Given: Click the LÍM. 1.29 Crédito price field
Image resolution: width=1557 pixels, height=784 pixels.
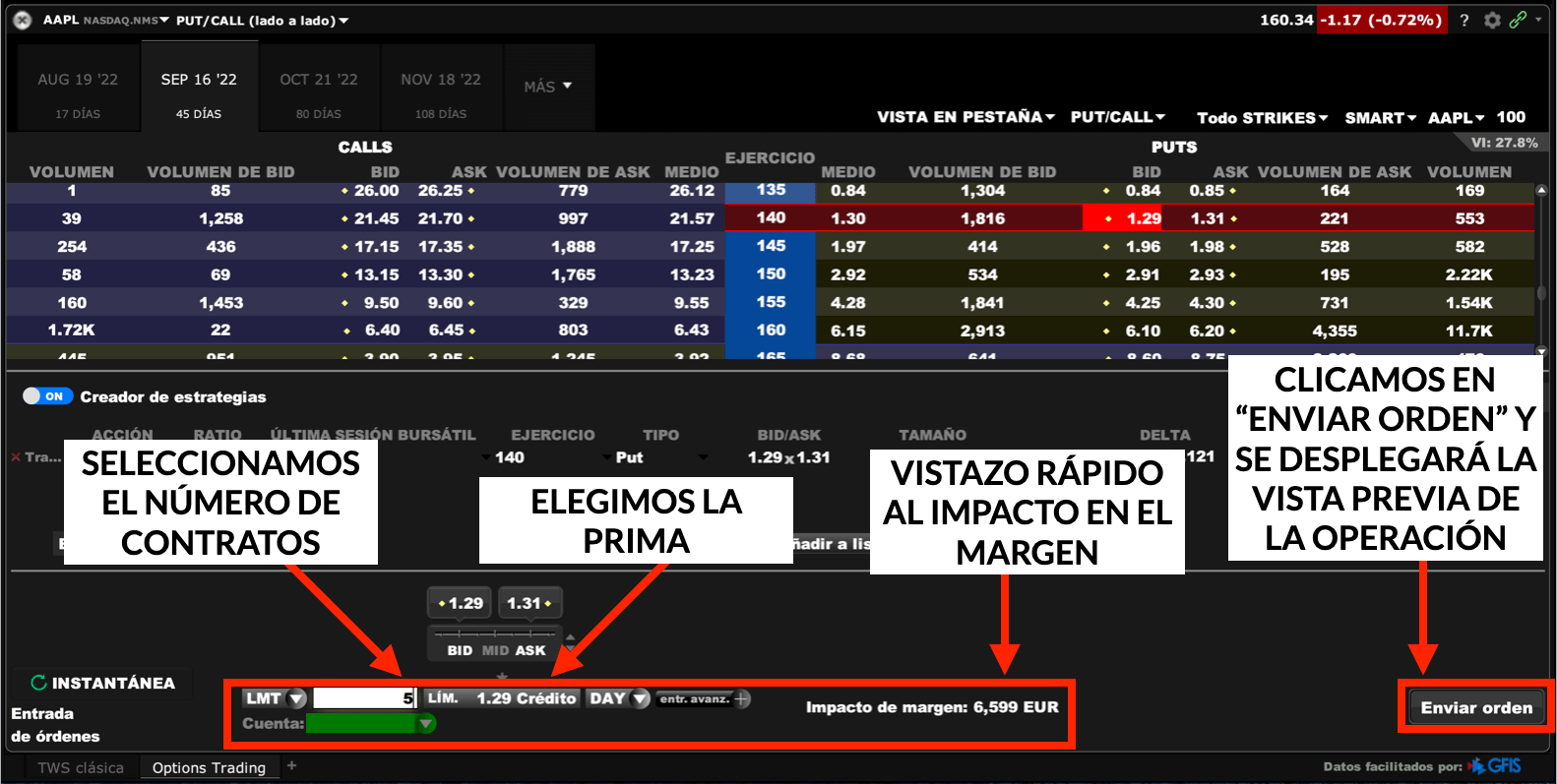Looking at the screenshot, I should tap(502, 698).
